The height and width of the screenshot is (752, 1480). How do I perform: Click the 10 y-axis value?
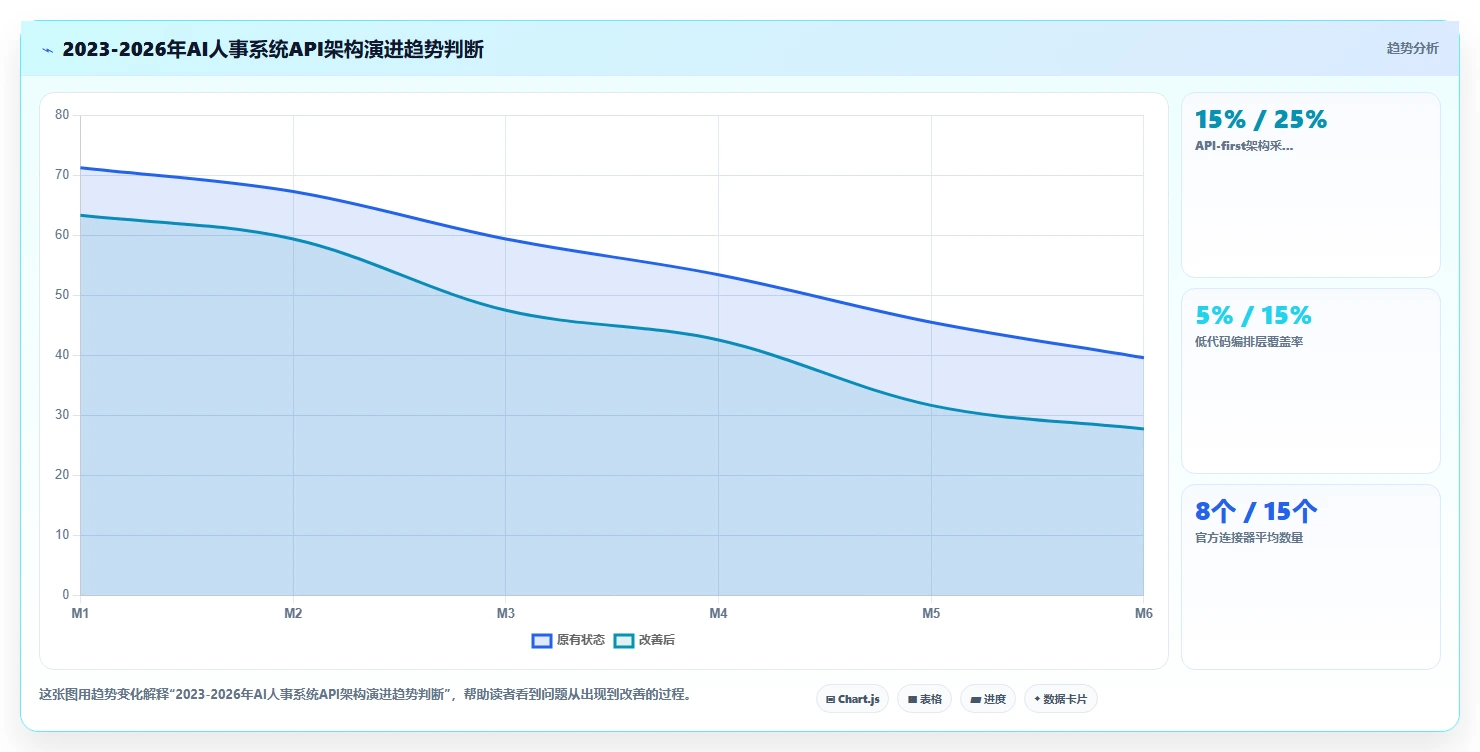pyautogui.click(x=62, y=535)
